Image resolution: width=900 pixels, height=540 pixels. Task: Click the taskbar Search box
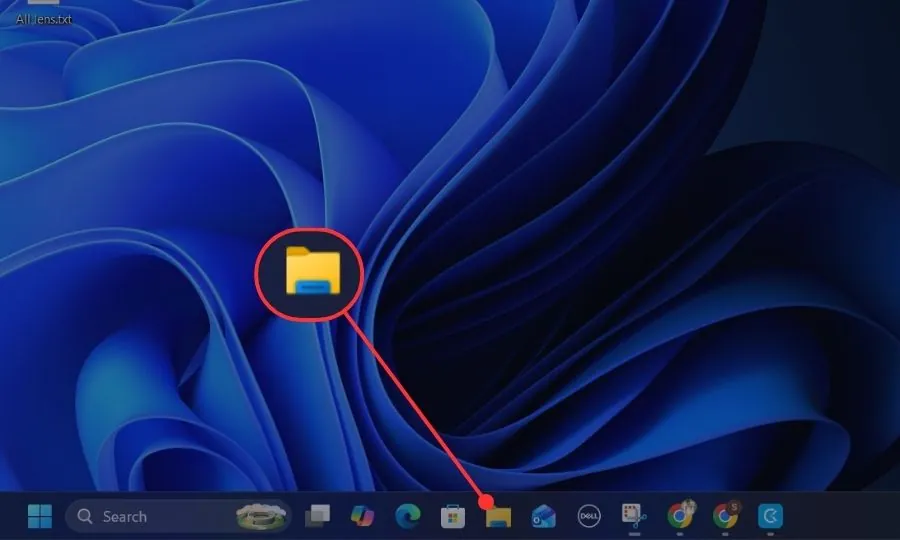pos(178,516)
